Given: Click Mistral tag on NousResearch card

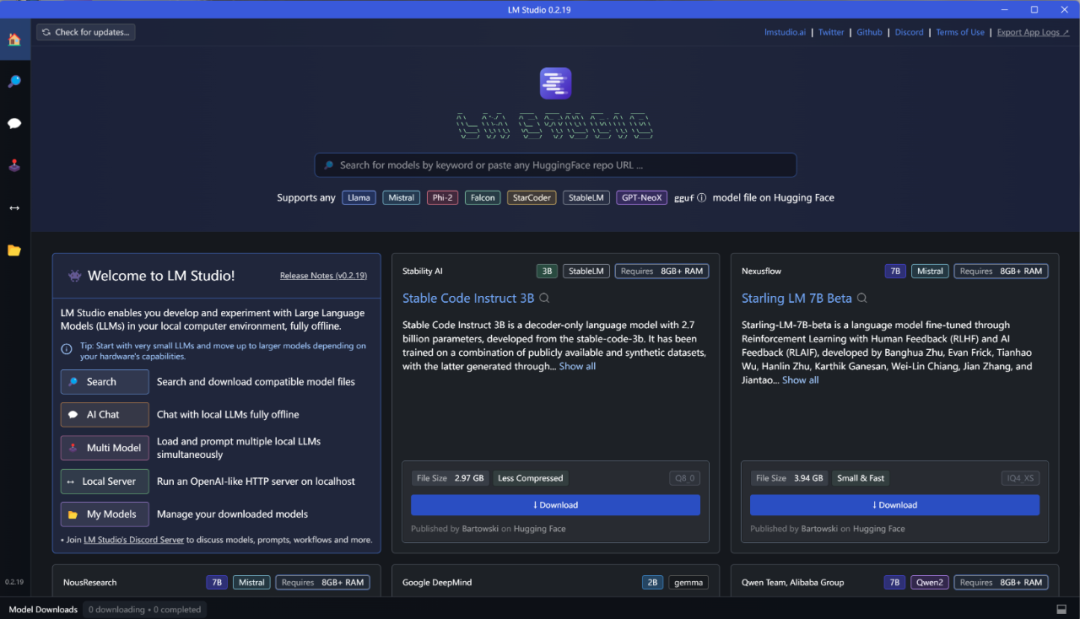Looking at the screenshot, I should (251, 583).
